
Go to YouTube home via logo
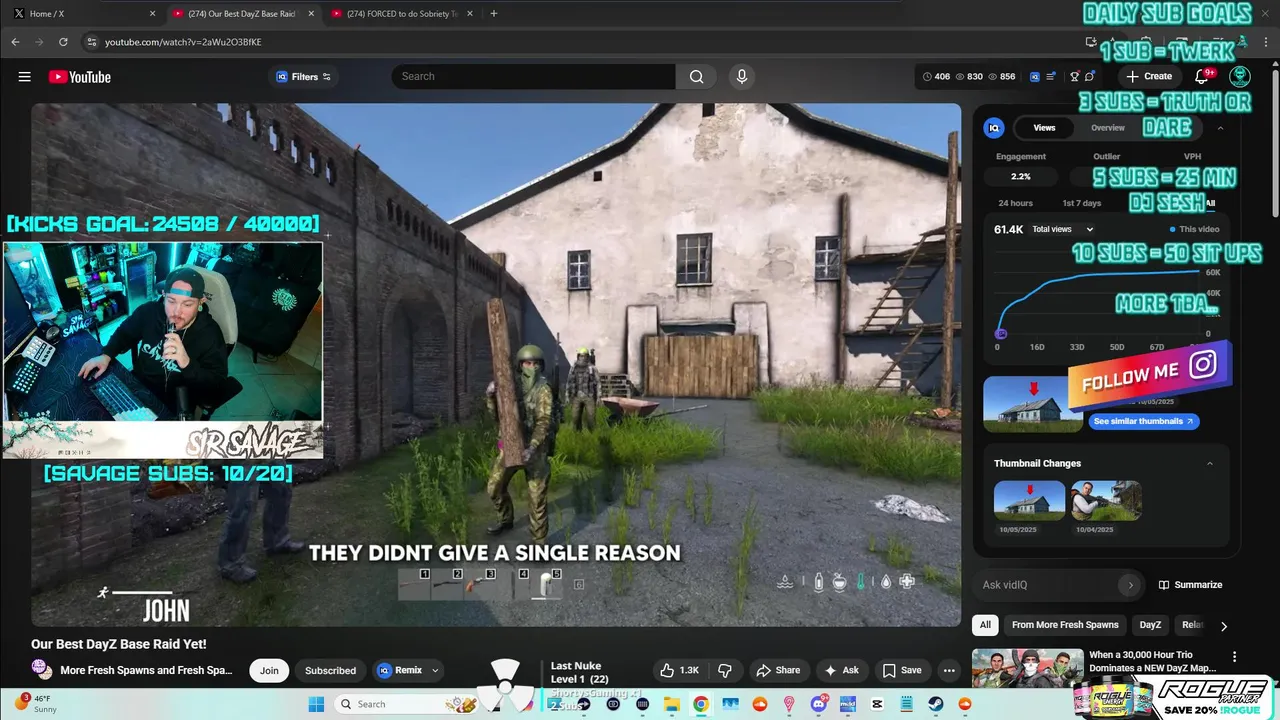pos(79,77)
